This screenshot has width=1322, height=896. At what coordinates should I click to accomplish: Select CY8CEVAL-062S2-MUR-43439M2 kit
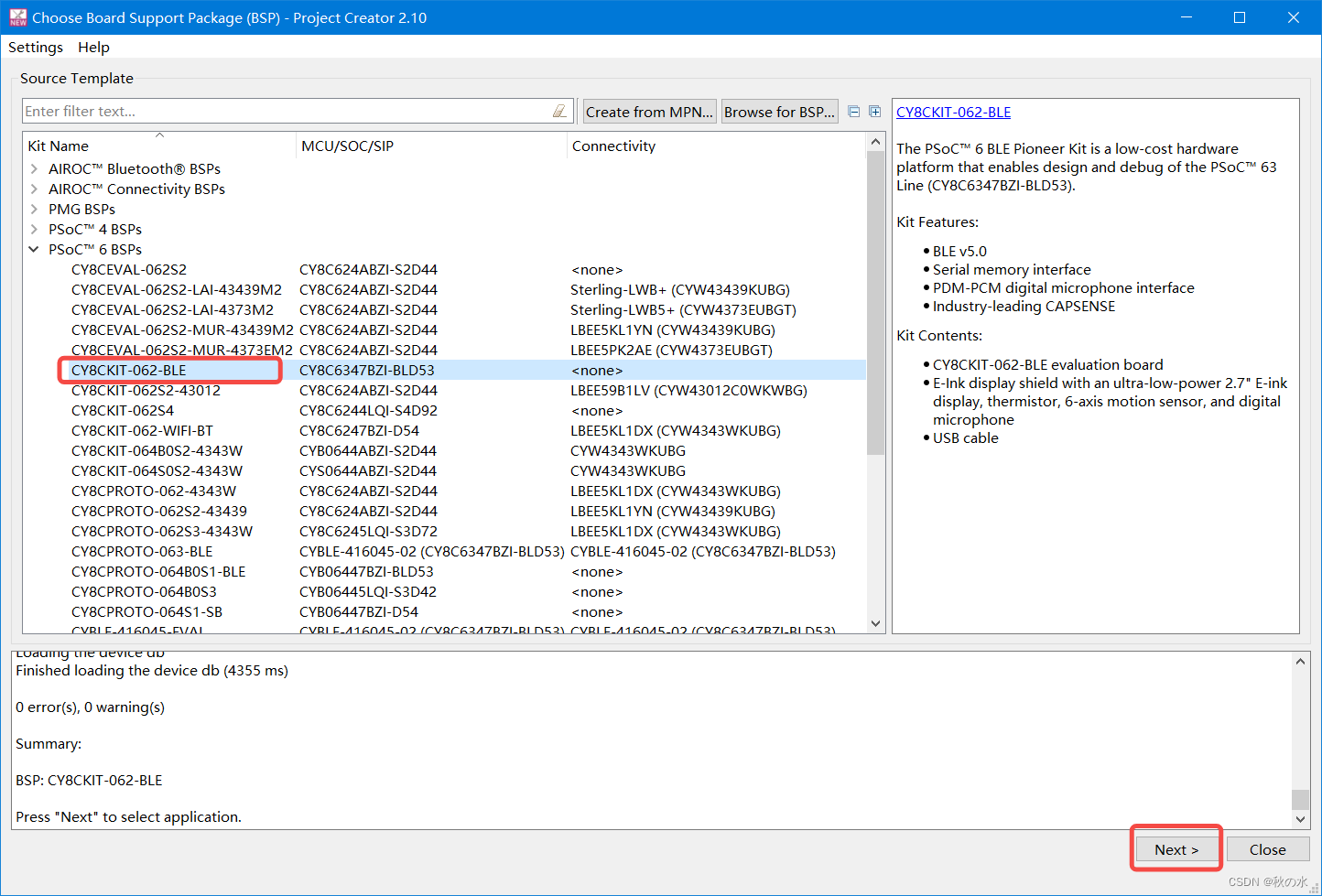click(182, 329)
